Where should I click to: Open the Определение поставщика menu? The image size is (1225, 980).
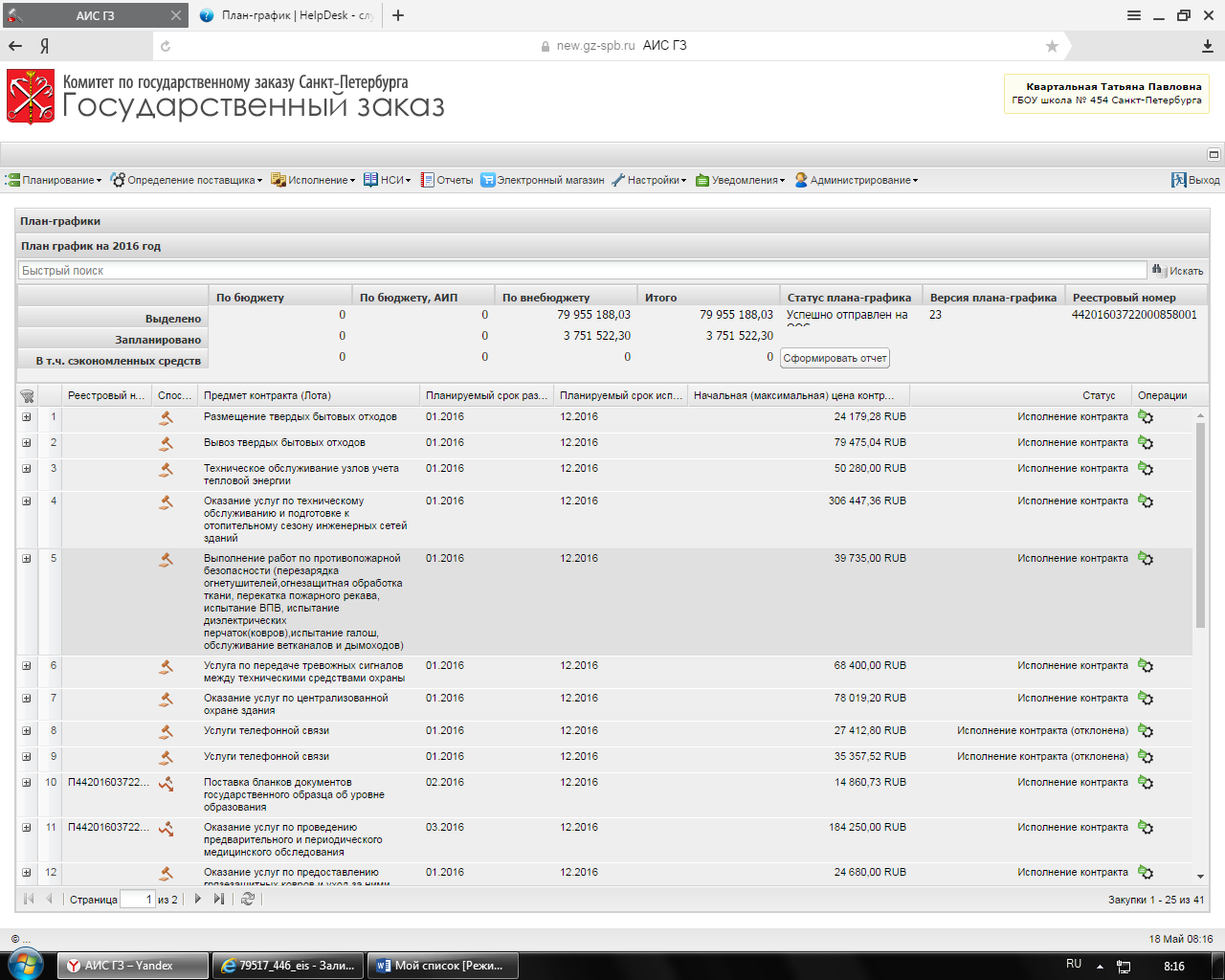point(187,180)
